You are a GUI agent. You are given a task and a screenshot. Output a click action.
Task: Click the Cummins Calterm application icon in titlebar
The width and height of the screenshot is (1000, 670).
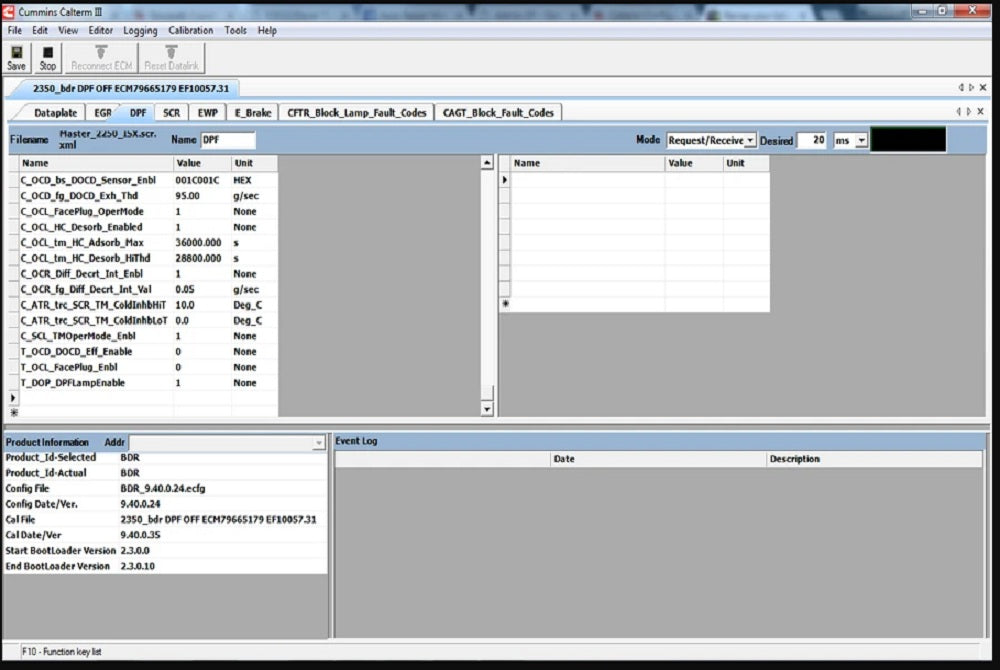click(8, 10)
